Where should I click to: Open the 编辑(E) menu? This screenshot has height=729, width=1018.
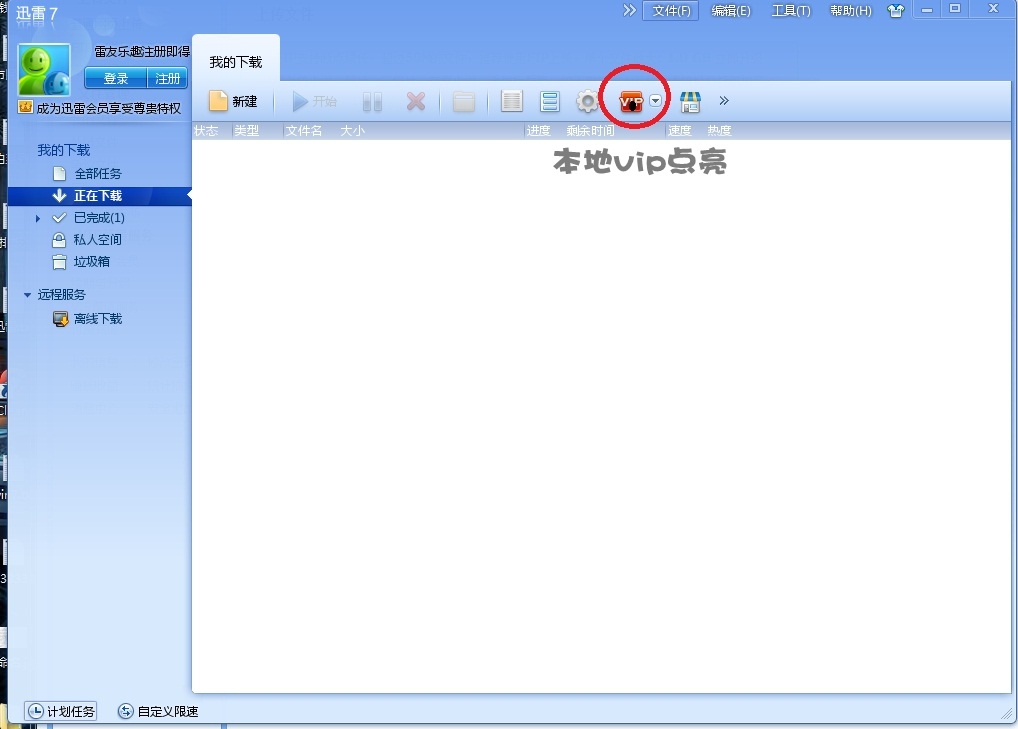coord(730,11)
